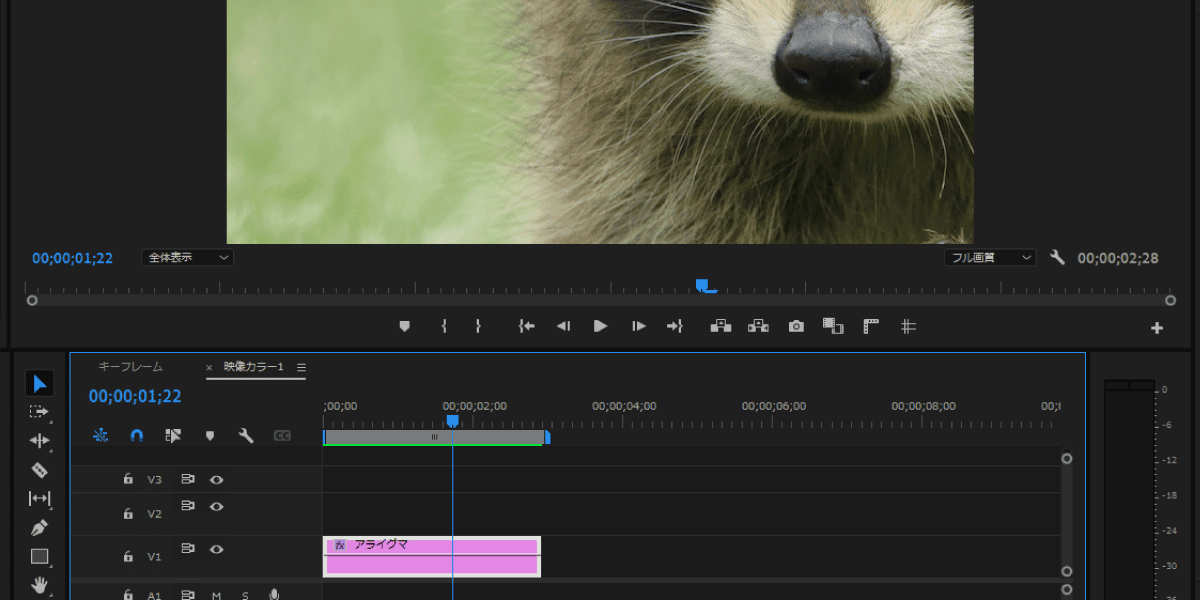Open Comparison View in Program monitor

(833, 326)
